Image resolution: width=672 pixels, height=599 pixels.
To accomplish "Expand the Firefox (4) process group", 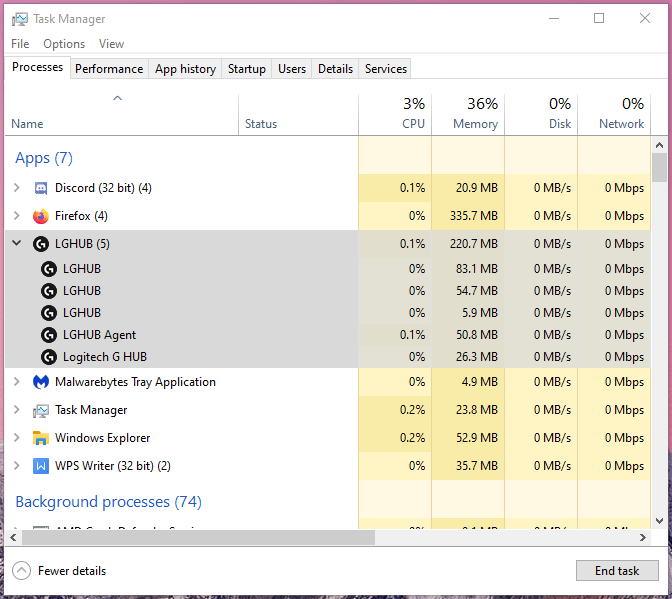I will pos(16,216).
